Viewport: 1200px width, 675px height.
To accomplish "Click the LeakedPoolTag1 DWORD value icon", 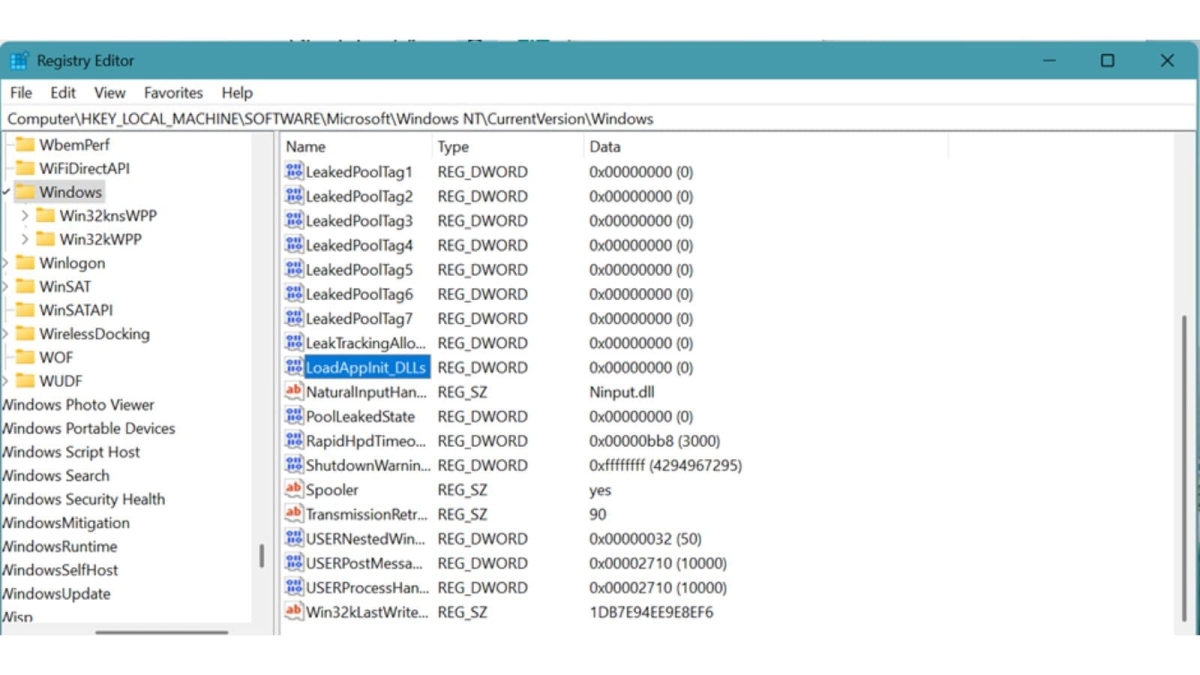I will pos(294,172).
